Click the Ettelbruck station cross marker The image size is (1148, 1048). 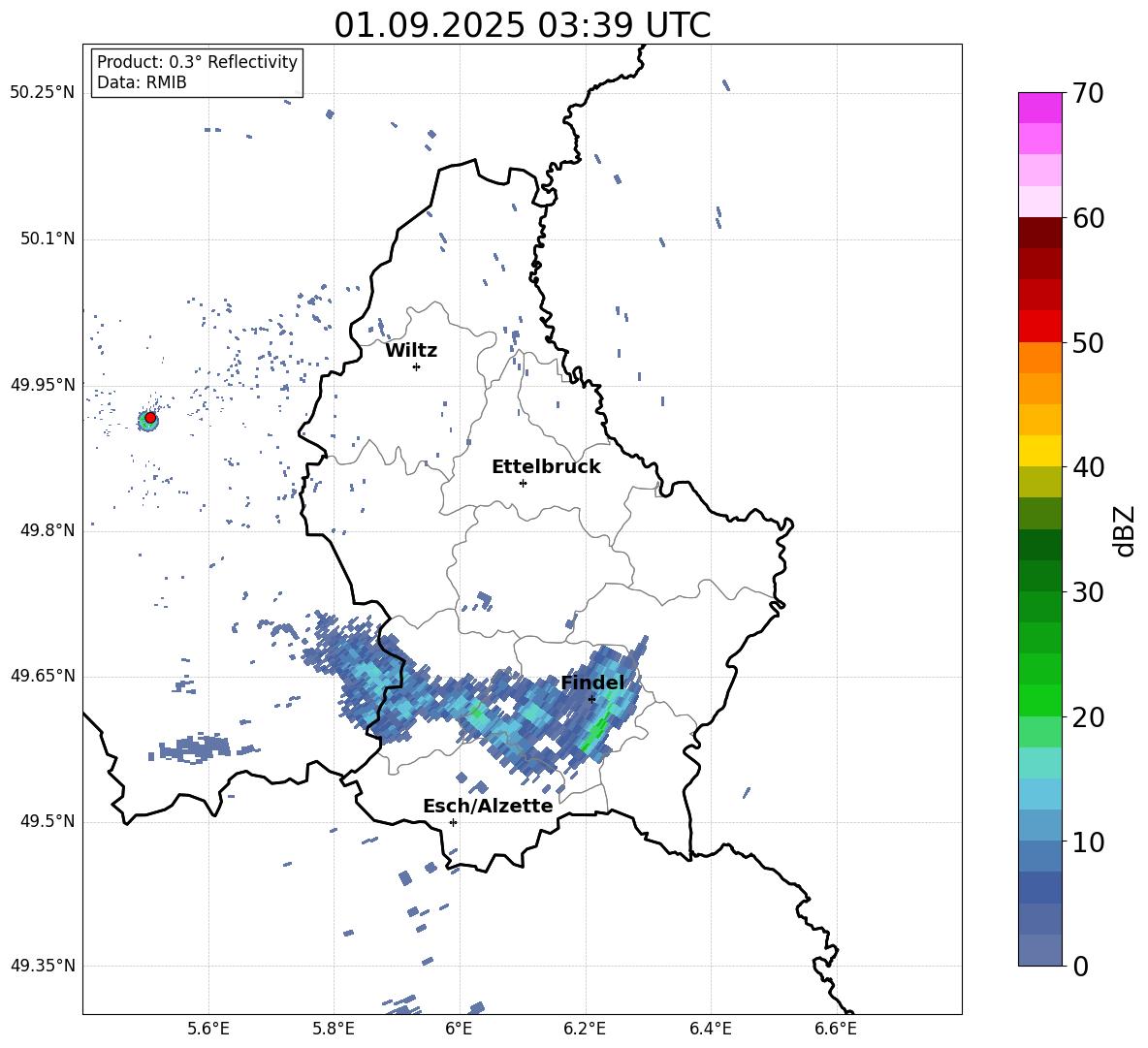[523, 483]
